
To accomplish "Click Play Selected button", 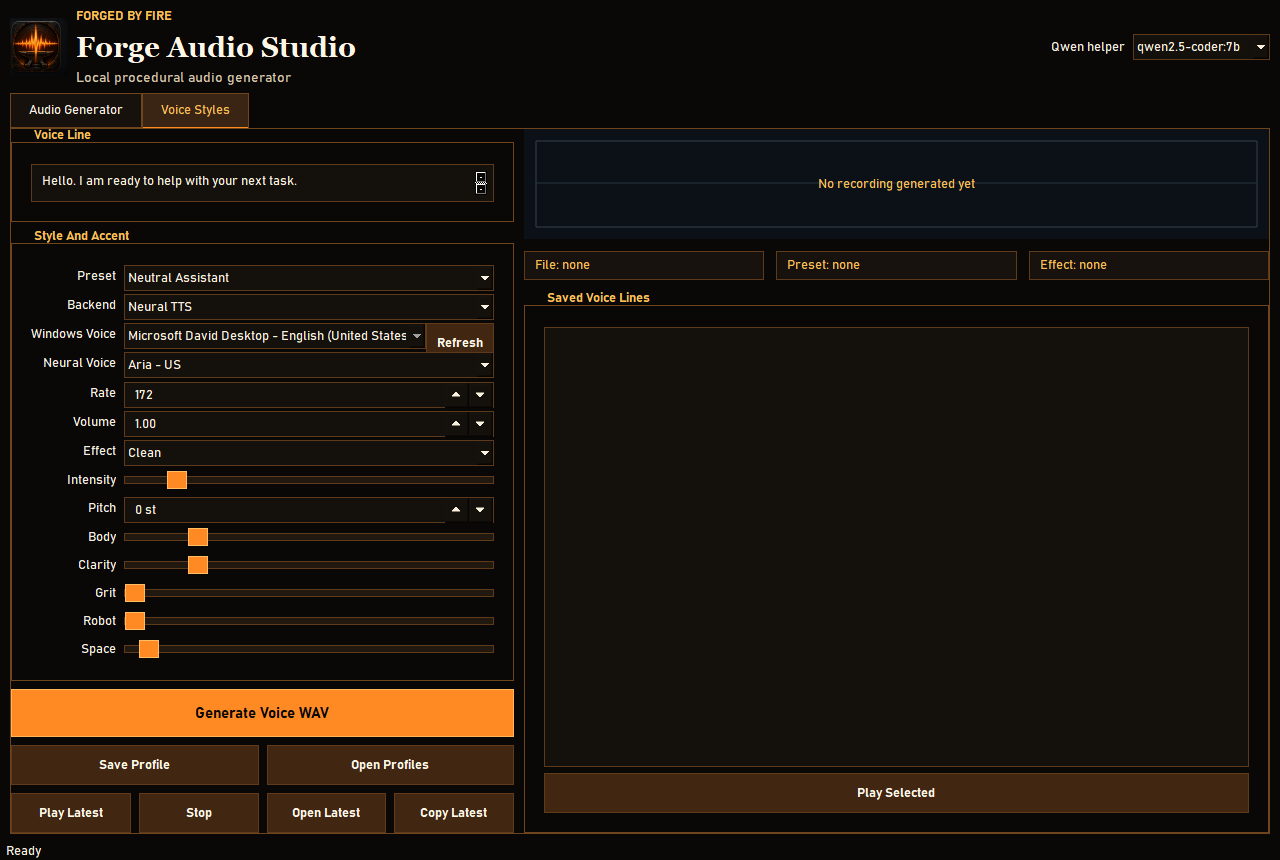I will (896, 793).
